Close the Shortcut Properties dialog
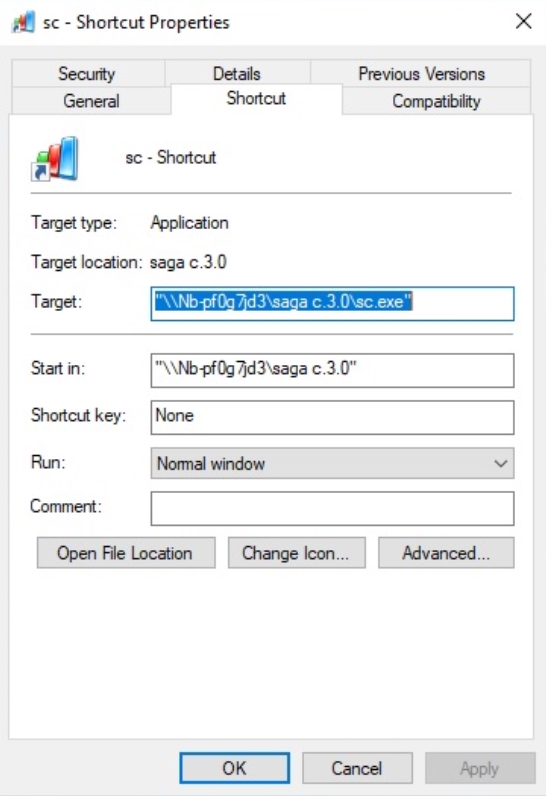546x796 pixels. pos(523,21)
